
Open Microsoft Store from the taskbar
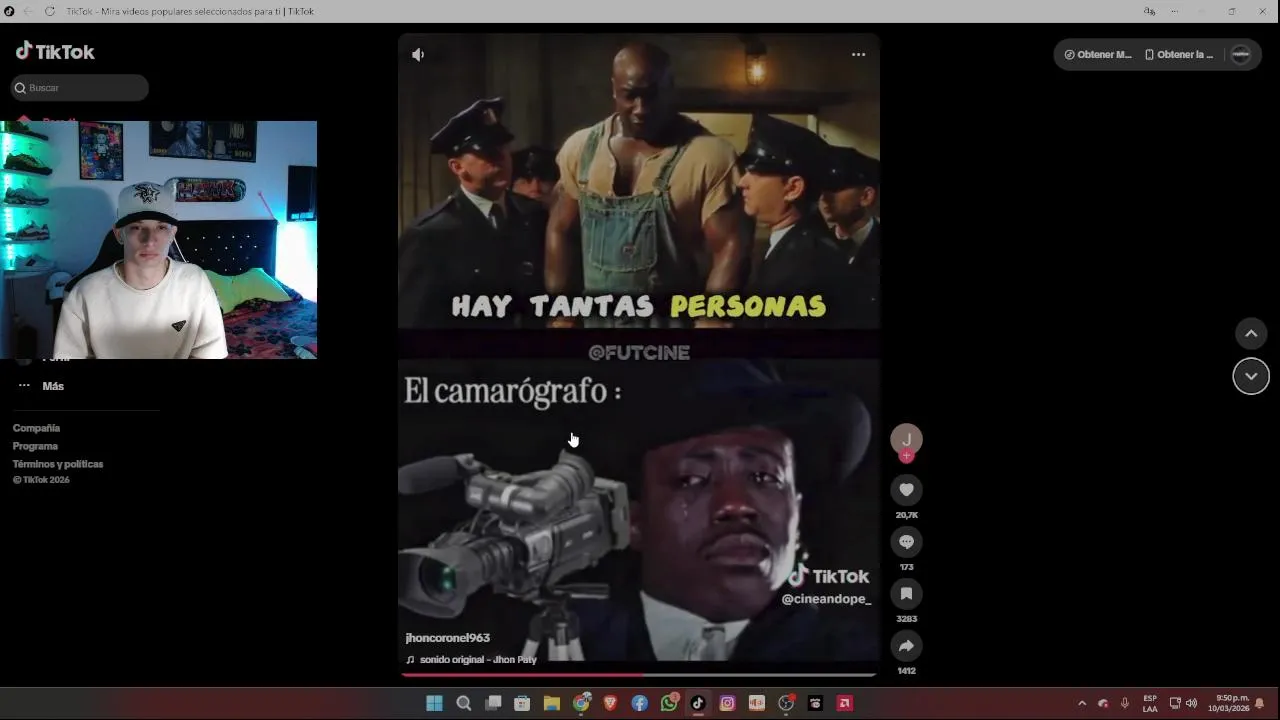click(522, 704)
